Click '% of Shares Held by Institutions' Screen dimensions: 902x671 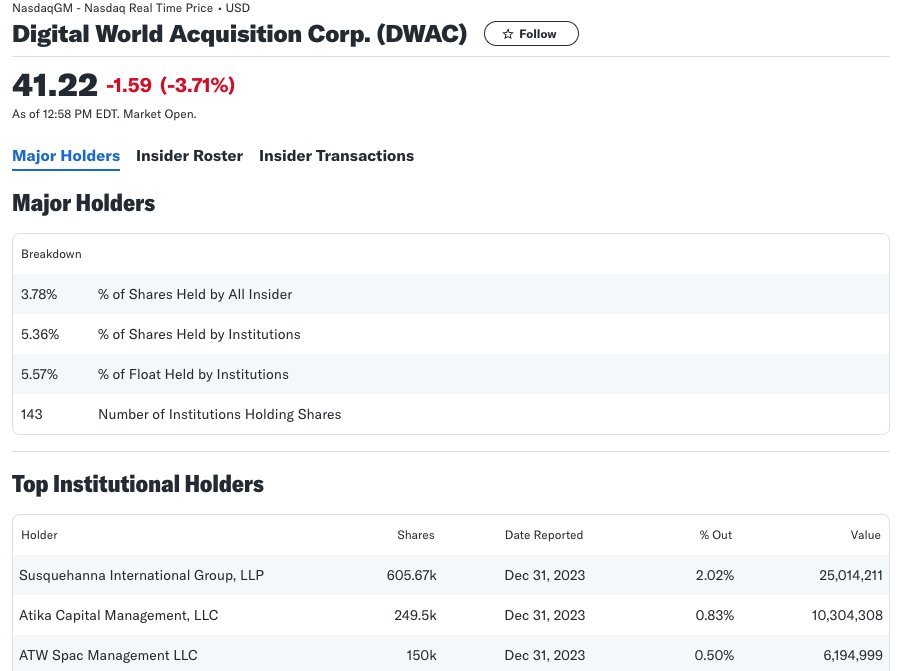click(199, 334)
